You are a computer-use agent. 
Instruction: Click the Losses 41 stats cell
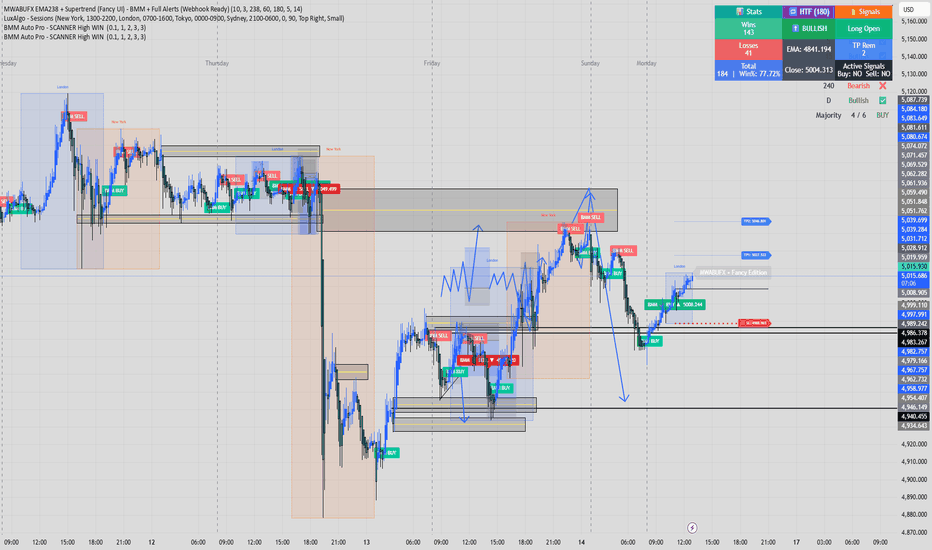[748, 49]
